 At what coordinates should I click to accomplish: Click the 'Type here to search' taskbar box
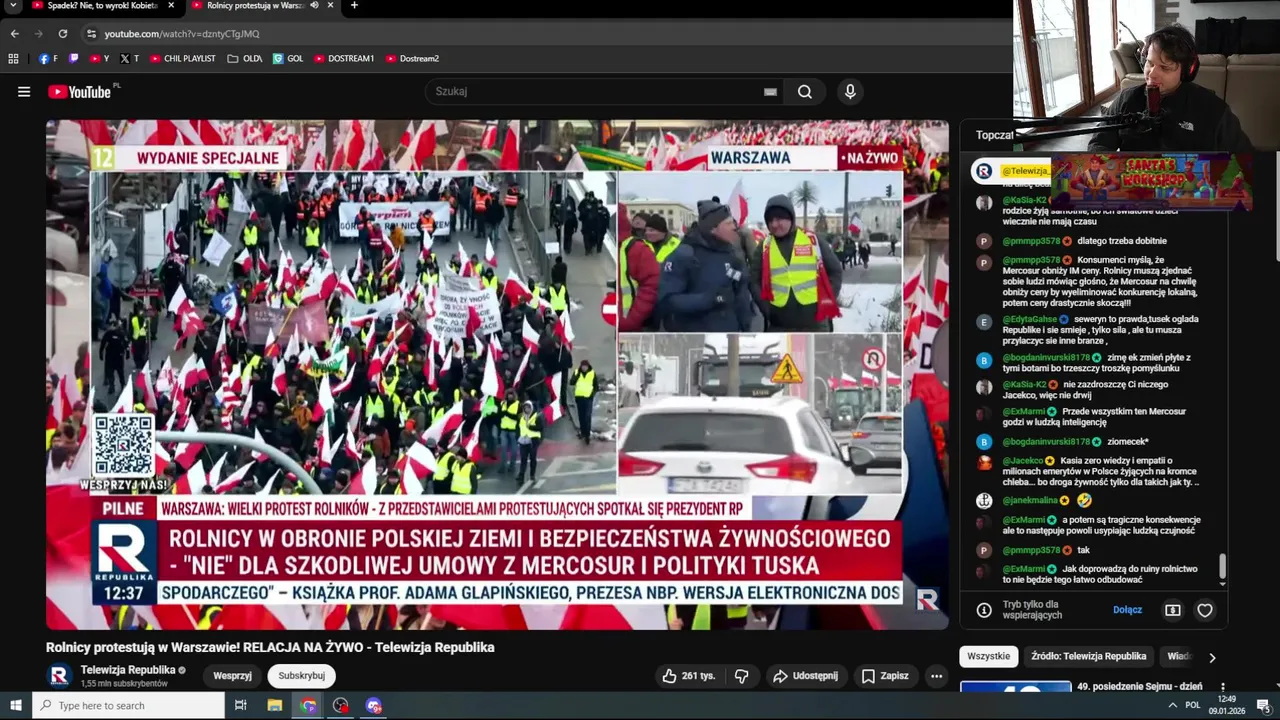(x=128, y=705)
